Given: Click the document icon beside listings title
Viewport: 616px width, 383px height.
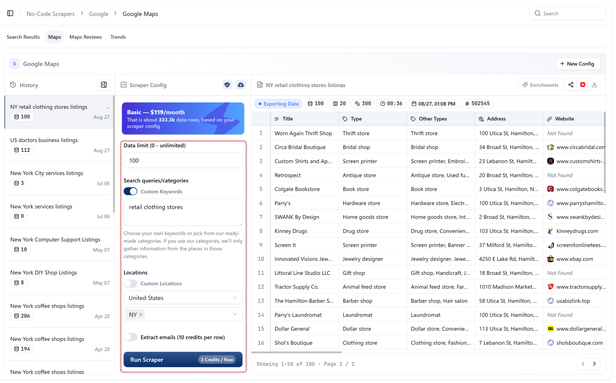Looking at the screenshot, I should tap(260, 85).
